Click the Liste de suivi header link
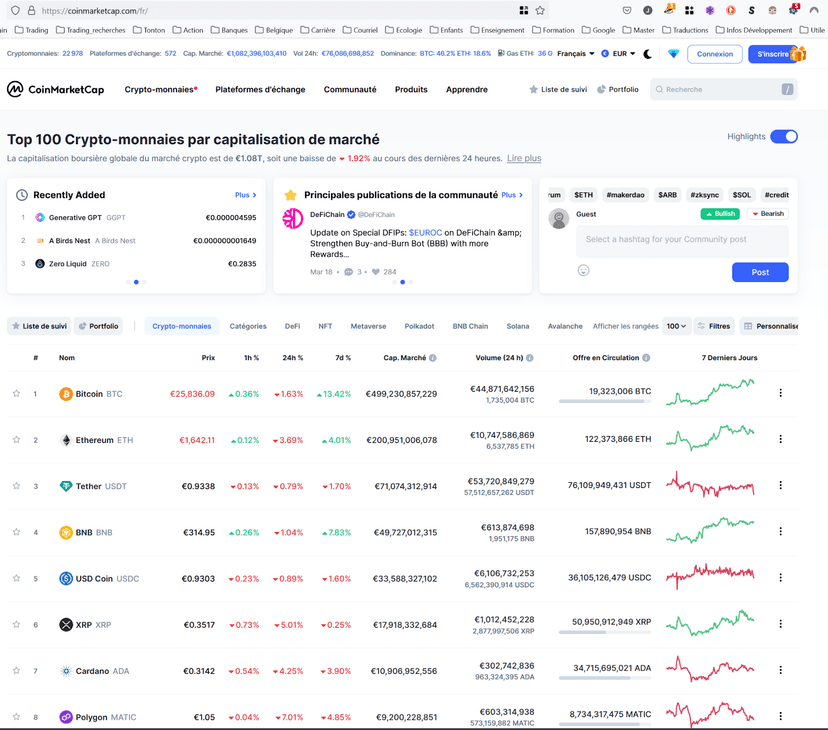 coord(558,89)
